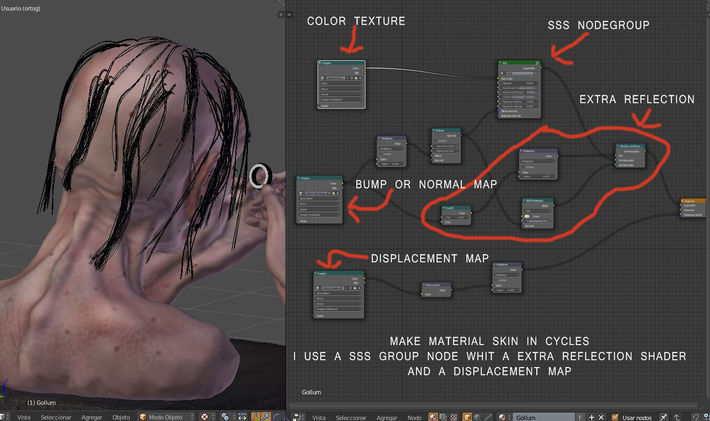Go to parent node tree arrow icon

pyautogui.click(x=676, y=417)
